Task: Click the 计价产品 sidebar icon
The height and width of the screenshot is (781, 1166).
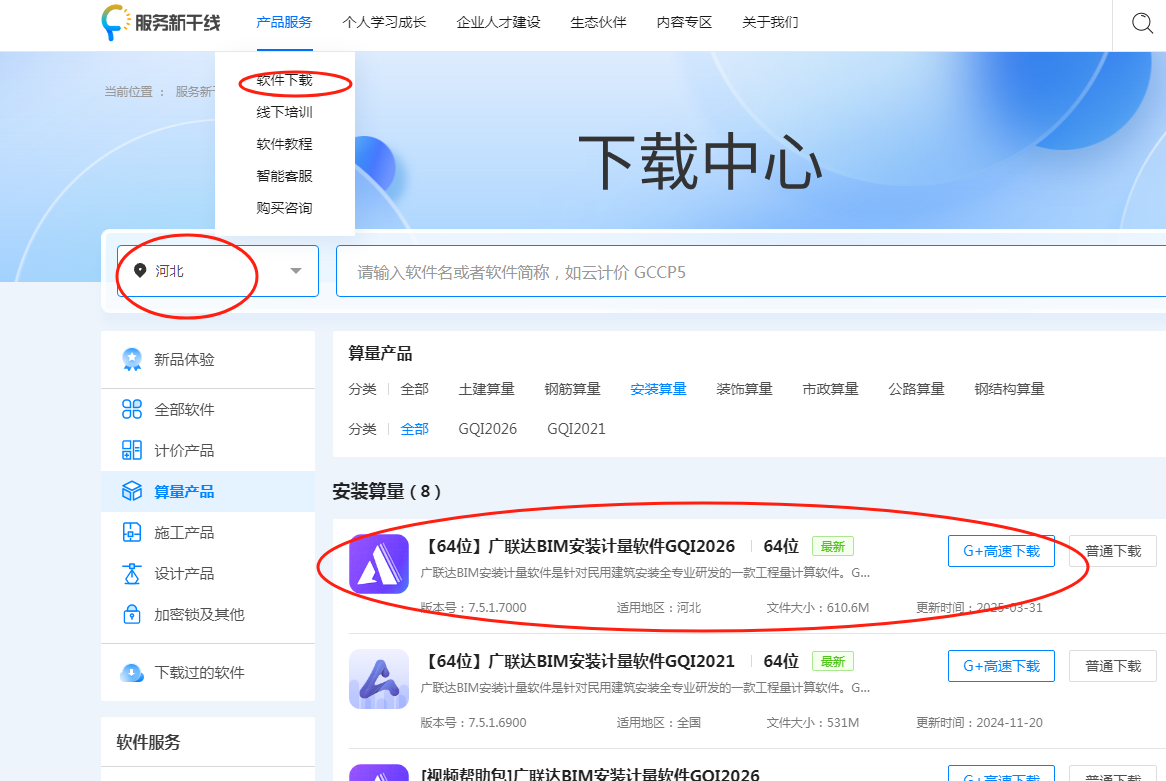Action: pos(132,450)
